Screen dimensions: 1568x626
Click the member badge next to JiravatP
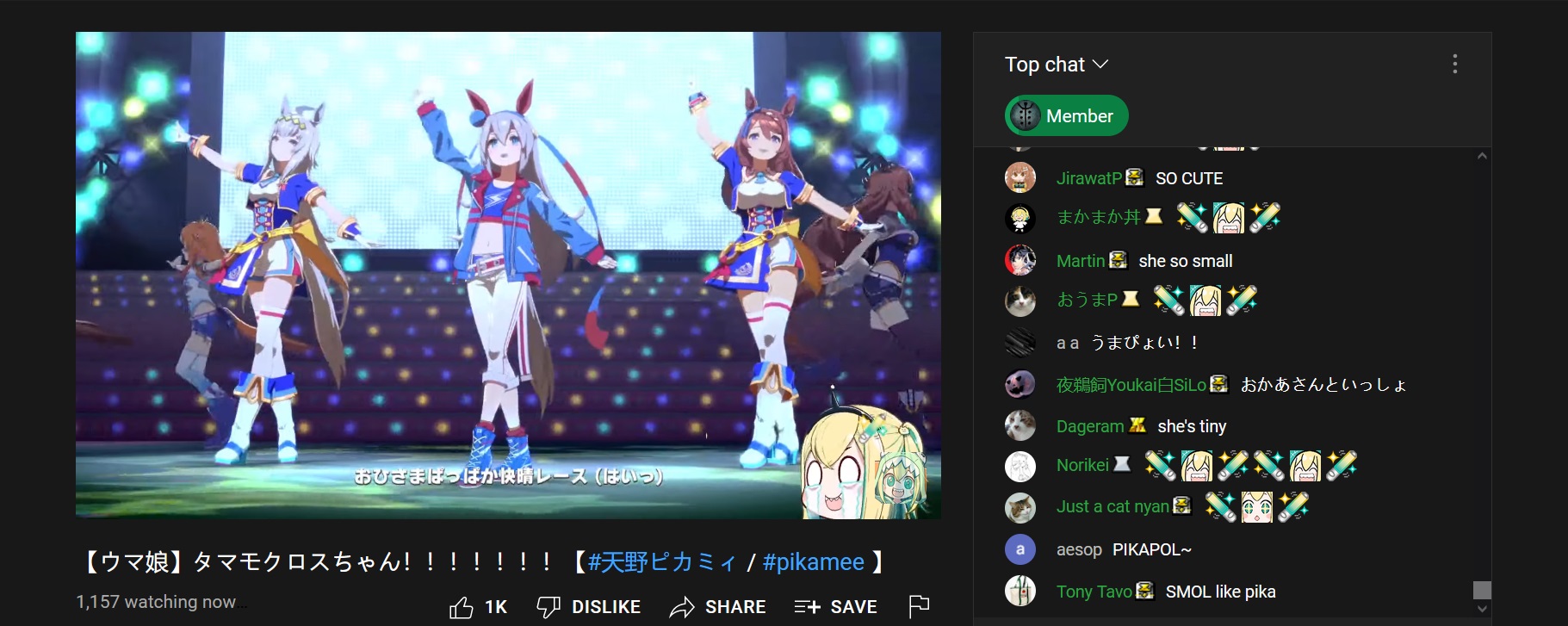click(x=1135, y=177)
